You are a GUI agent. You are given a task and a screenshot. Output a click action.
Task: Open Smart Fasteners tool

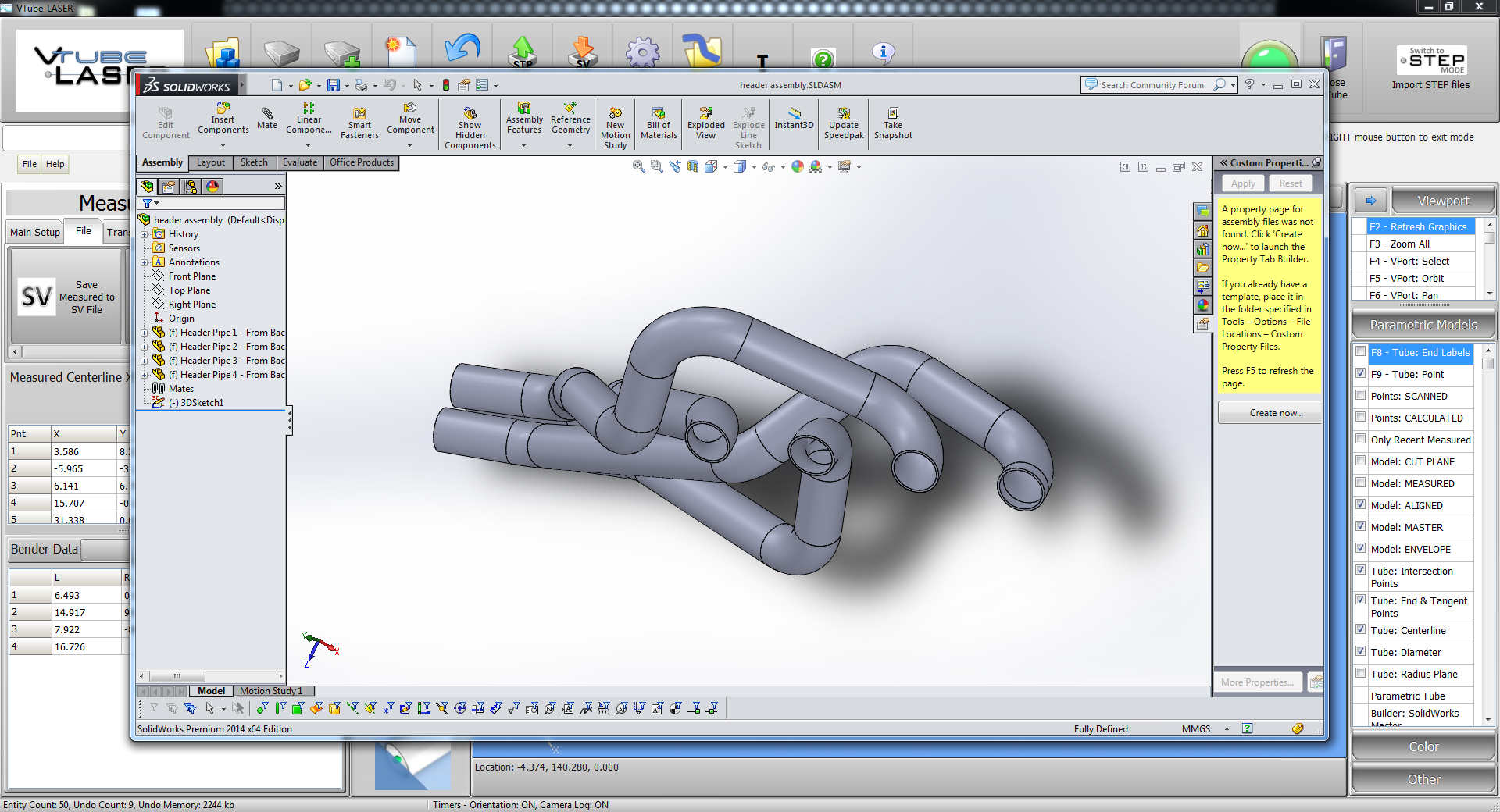[359, 114]
